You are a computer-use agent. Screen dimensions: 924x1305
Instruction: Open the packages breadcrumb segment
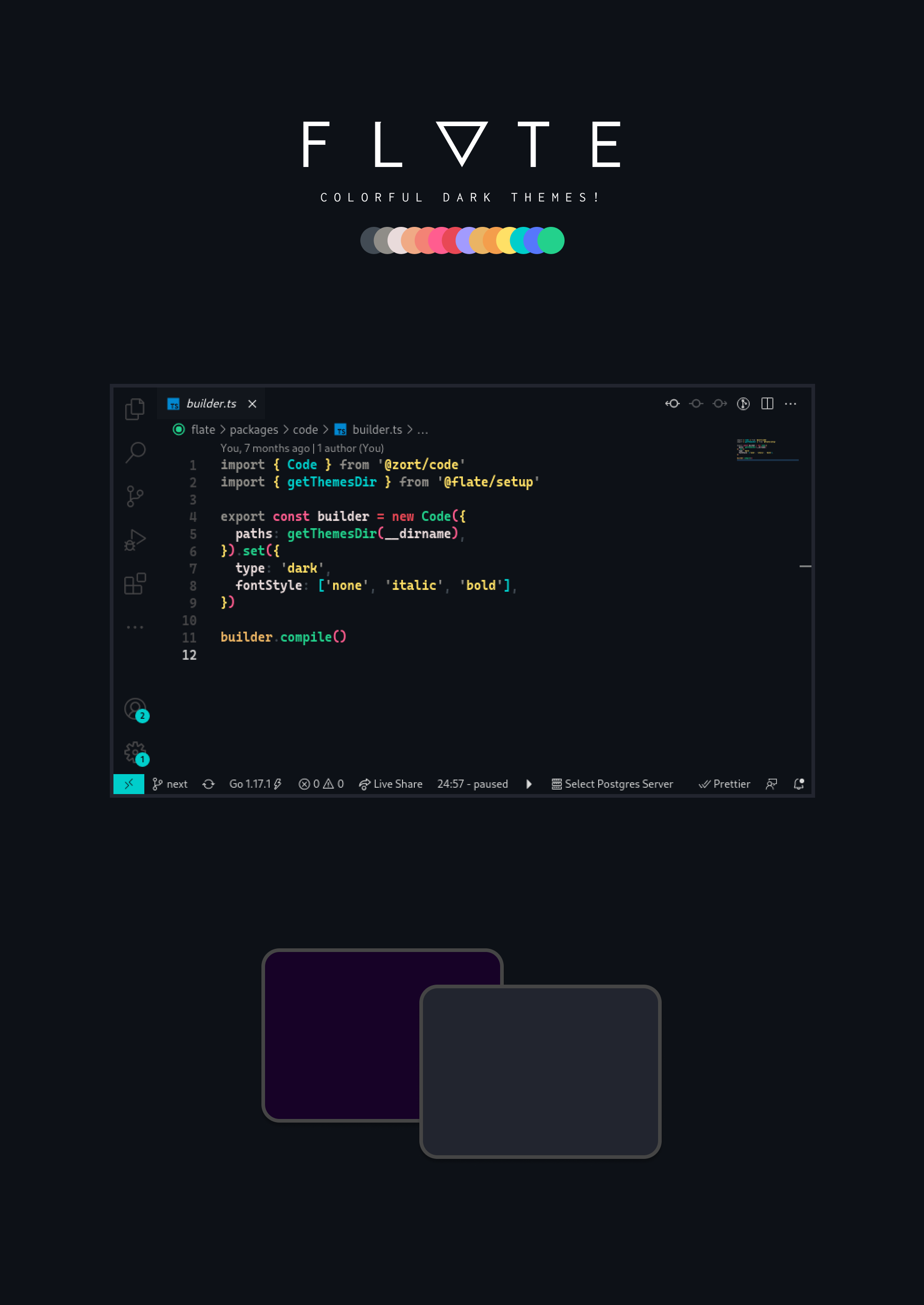(254, 430)
